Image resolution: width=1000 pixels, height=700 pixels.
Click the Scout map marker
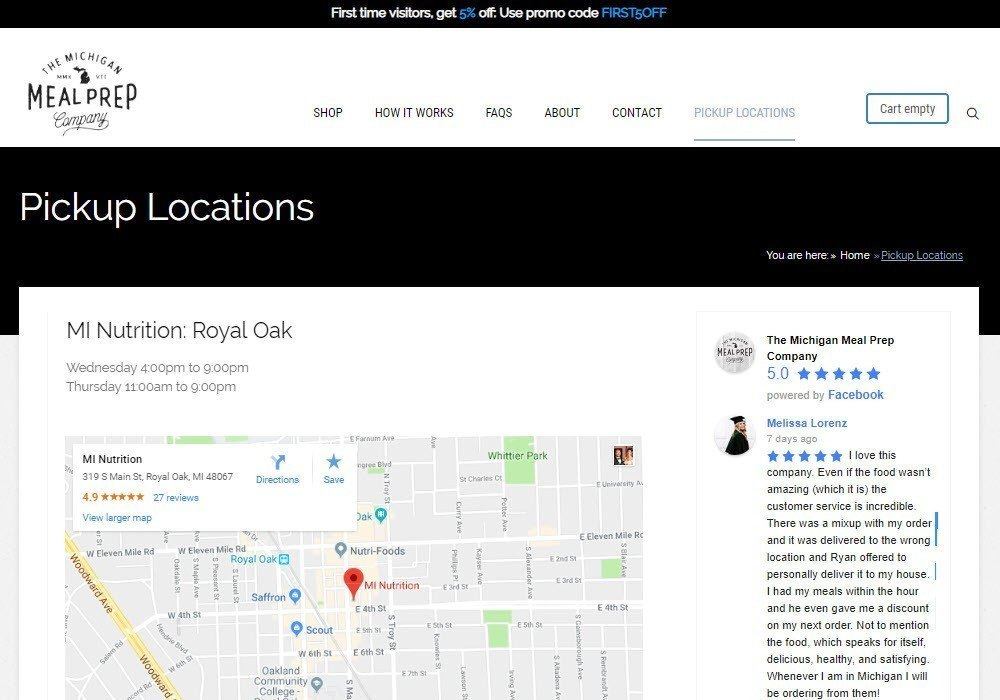coord(297,629)
